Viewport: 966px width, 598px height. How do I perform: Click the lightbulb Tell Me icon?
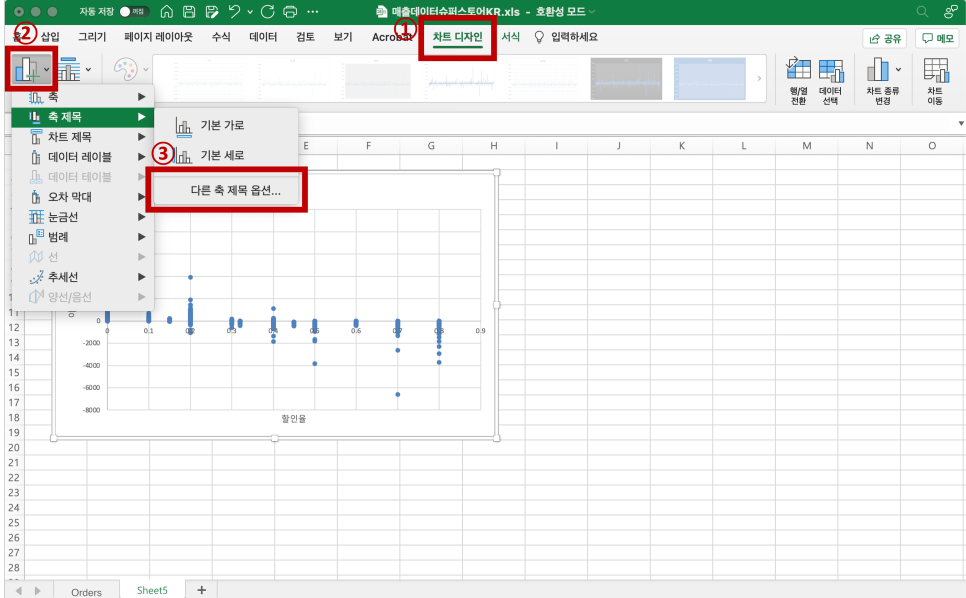tap(539, 37)
